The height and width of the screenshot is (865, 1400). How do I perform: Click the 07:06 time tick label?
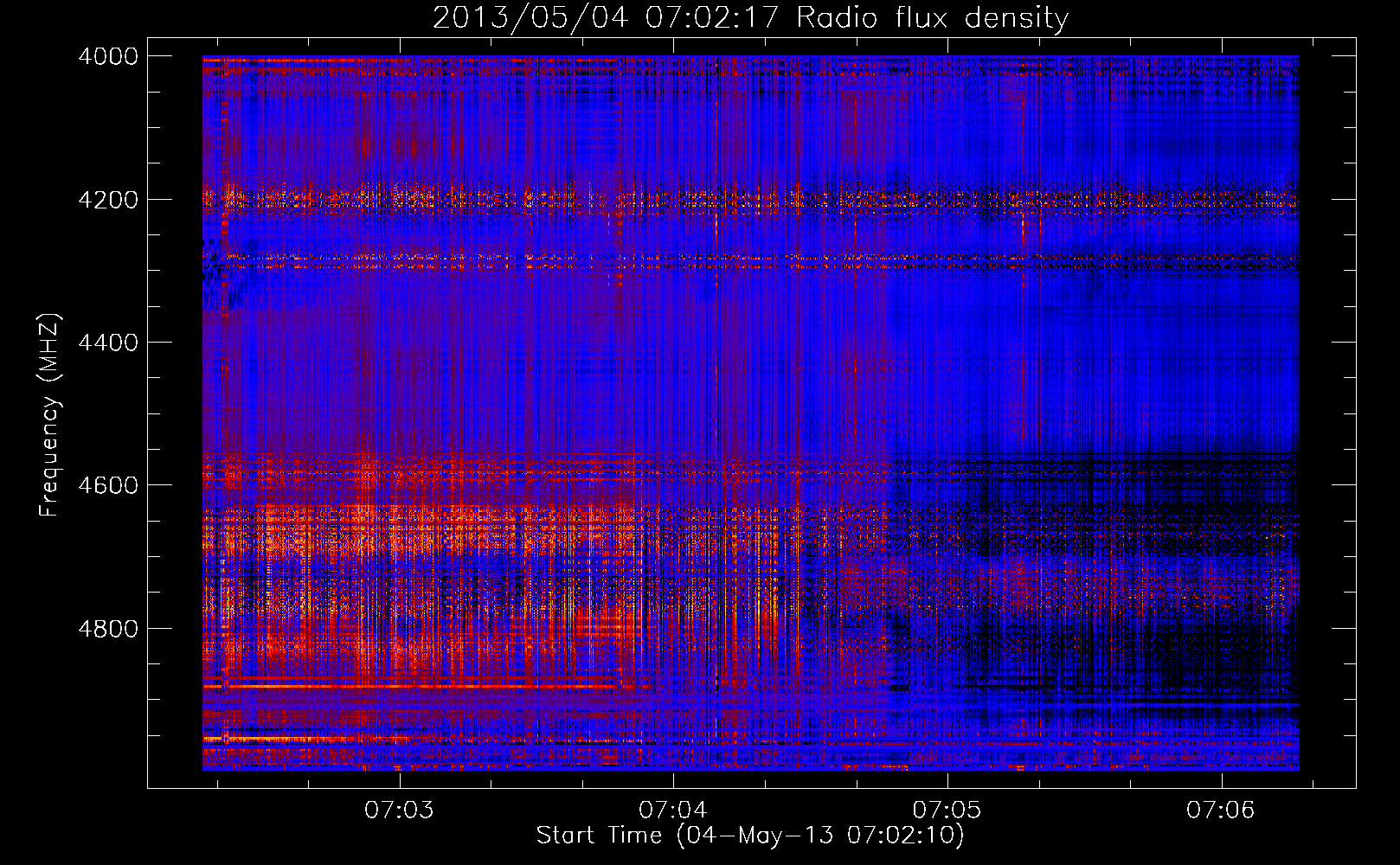click(1221, 811)
